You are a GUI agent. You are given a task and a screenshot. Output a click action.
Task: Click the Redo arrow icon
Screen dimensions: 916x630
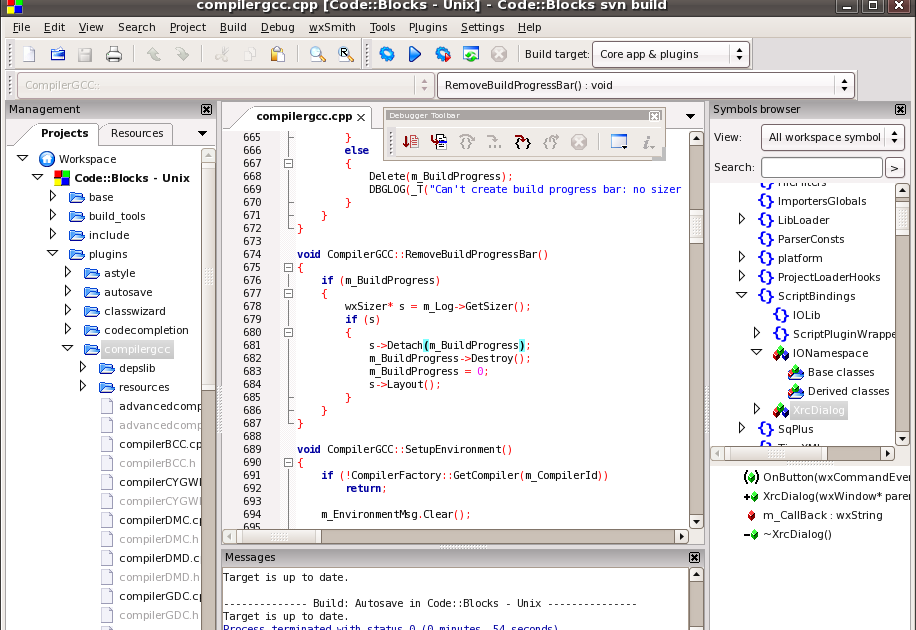coord(182,54)
